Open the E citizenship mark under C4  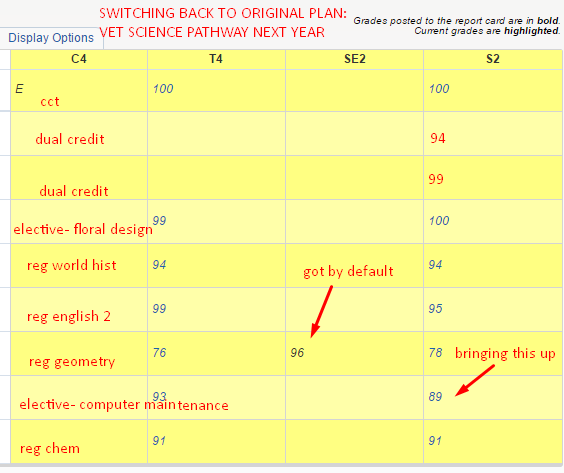tap(19, 88)
